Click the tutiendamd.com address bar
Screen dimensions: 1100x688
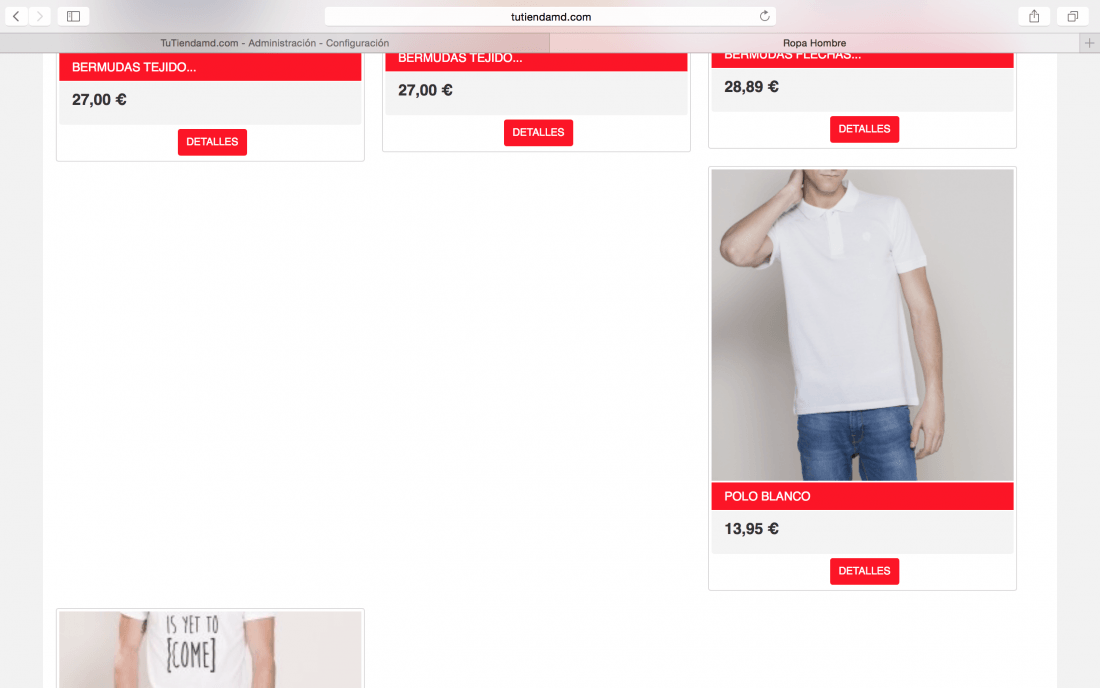tap(550, 16)
